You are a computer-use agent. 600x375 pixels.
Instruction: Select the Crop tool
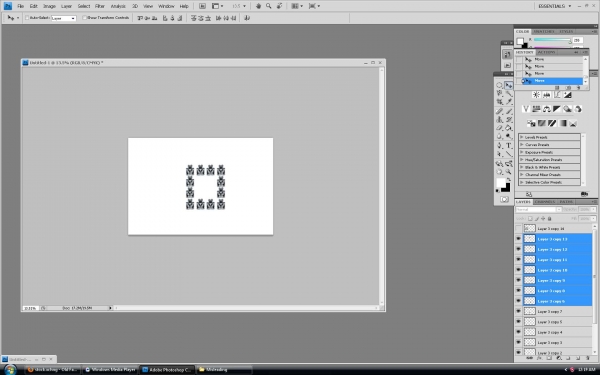click(x=500, y=102)
